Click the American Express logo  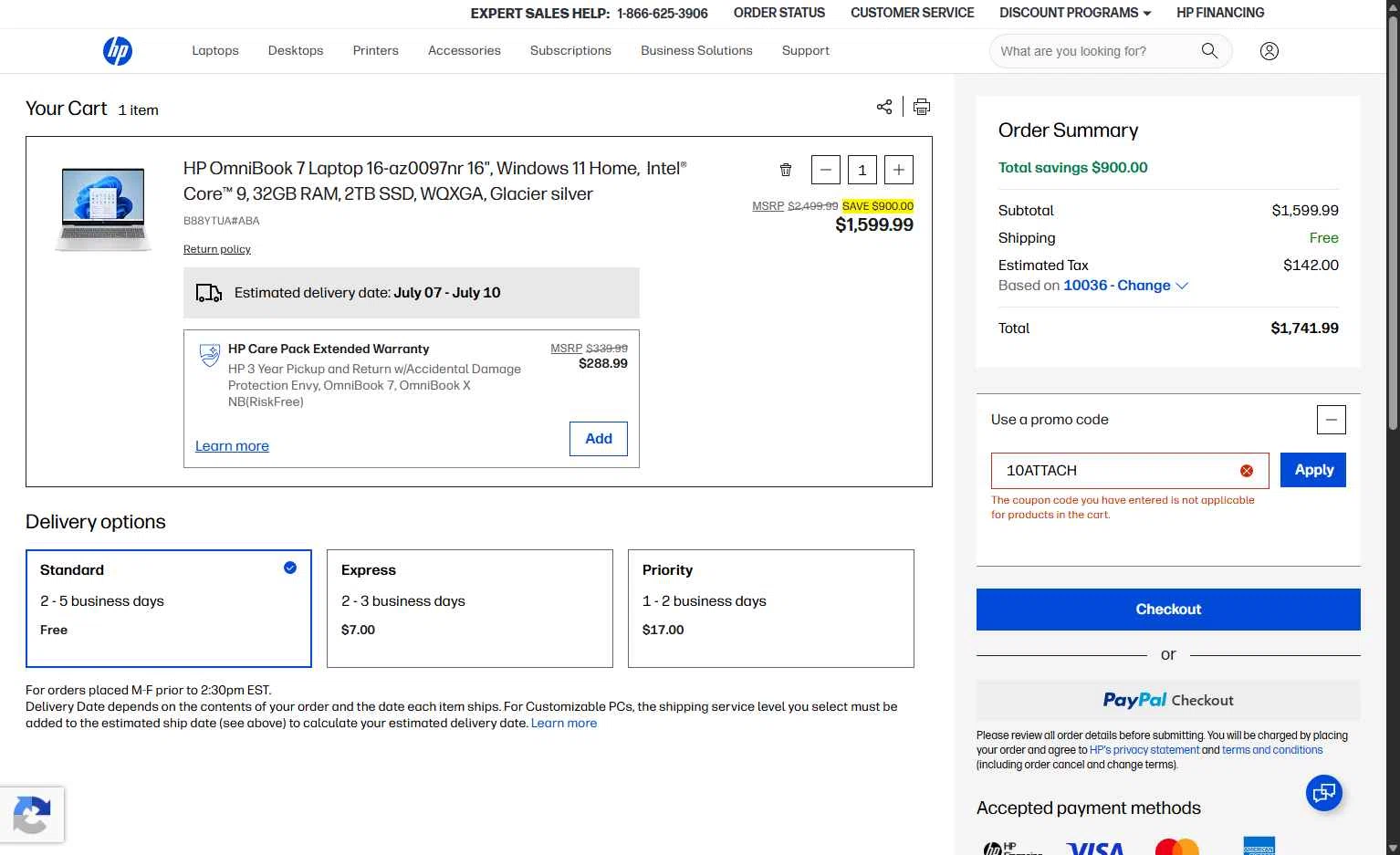[1259, 846]
